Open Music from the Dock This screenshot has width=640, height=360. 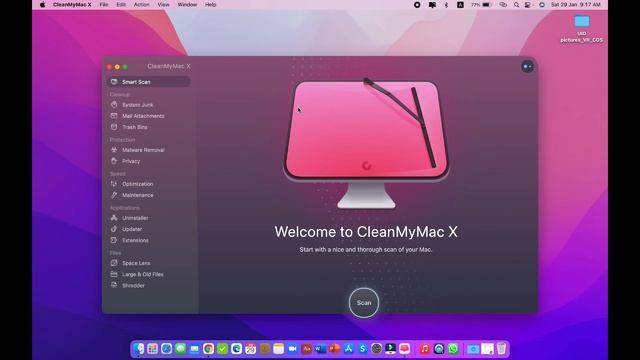[x=425, y=349]
